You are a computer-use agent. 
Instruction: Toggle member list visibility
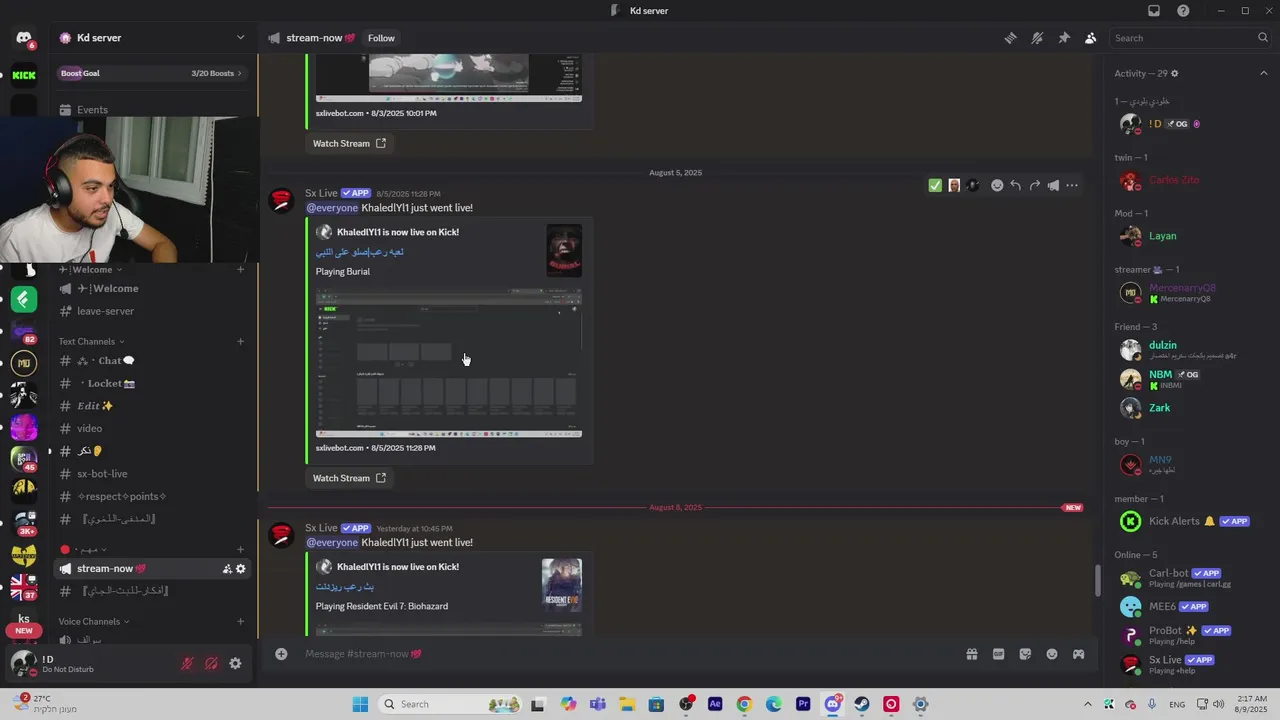1091,38
